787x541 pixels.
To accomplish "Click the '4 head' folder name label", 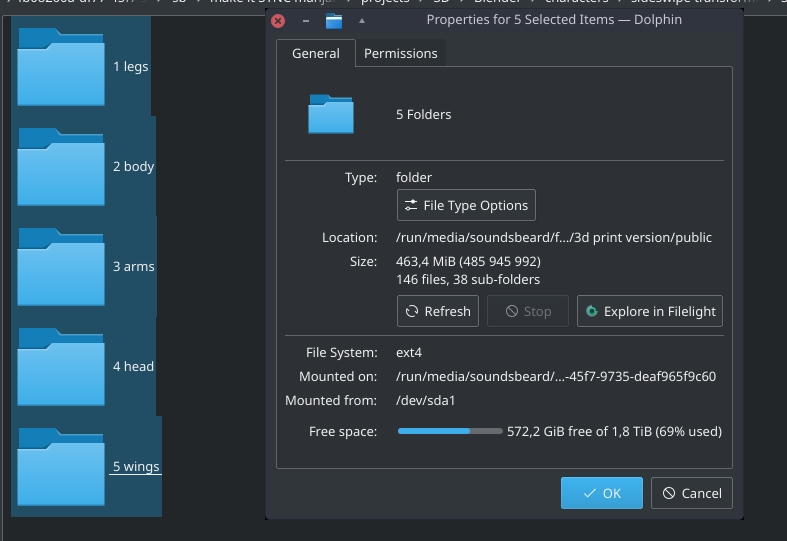I will (x=133, y=366).
